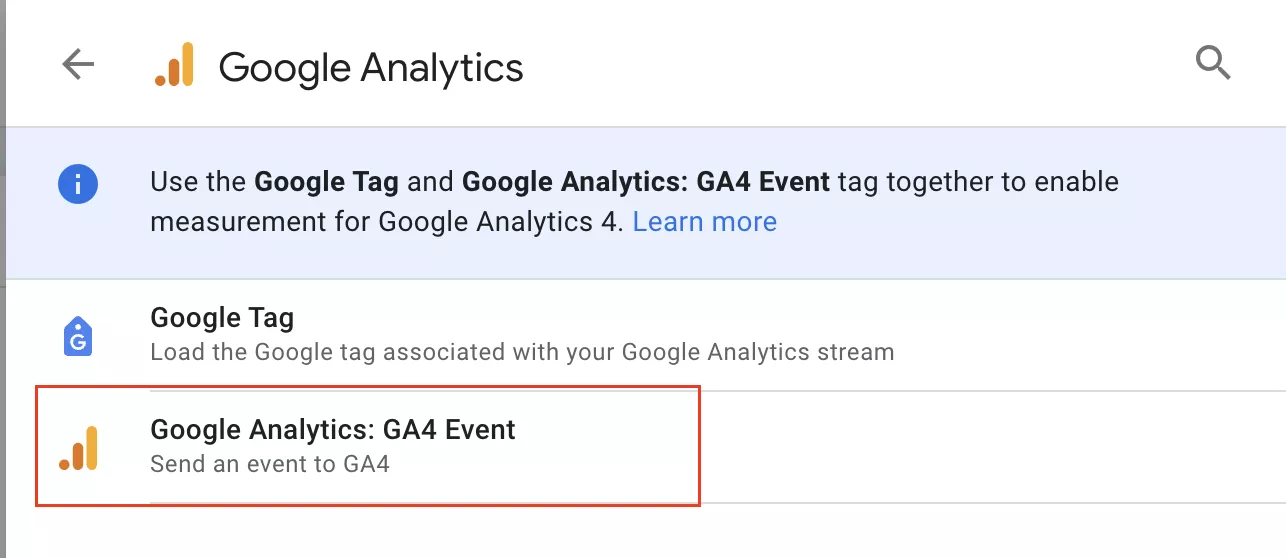Screen dimensions: 1286x558
Task: Click the 'Send an event to GA4' subtitle
Action: coord(270,464)
